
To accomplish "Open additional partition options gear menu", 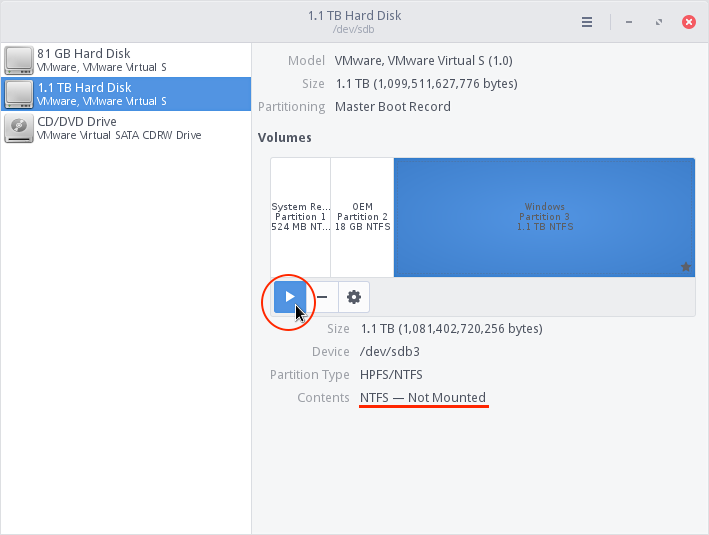I will [354, 297].
